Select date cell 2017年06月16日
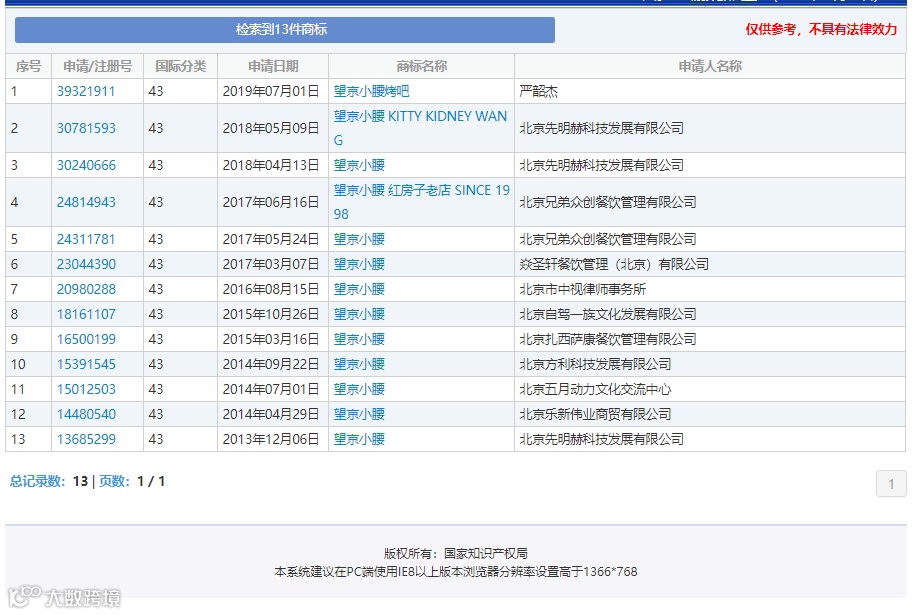924x615 pixels. tap(271, 203)
